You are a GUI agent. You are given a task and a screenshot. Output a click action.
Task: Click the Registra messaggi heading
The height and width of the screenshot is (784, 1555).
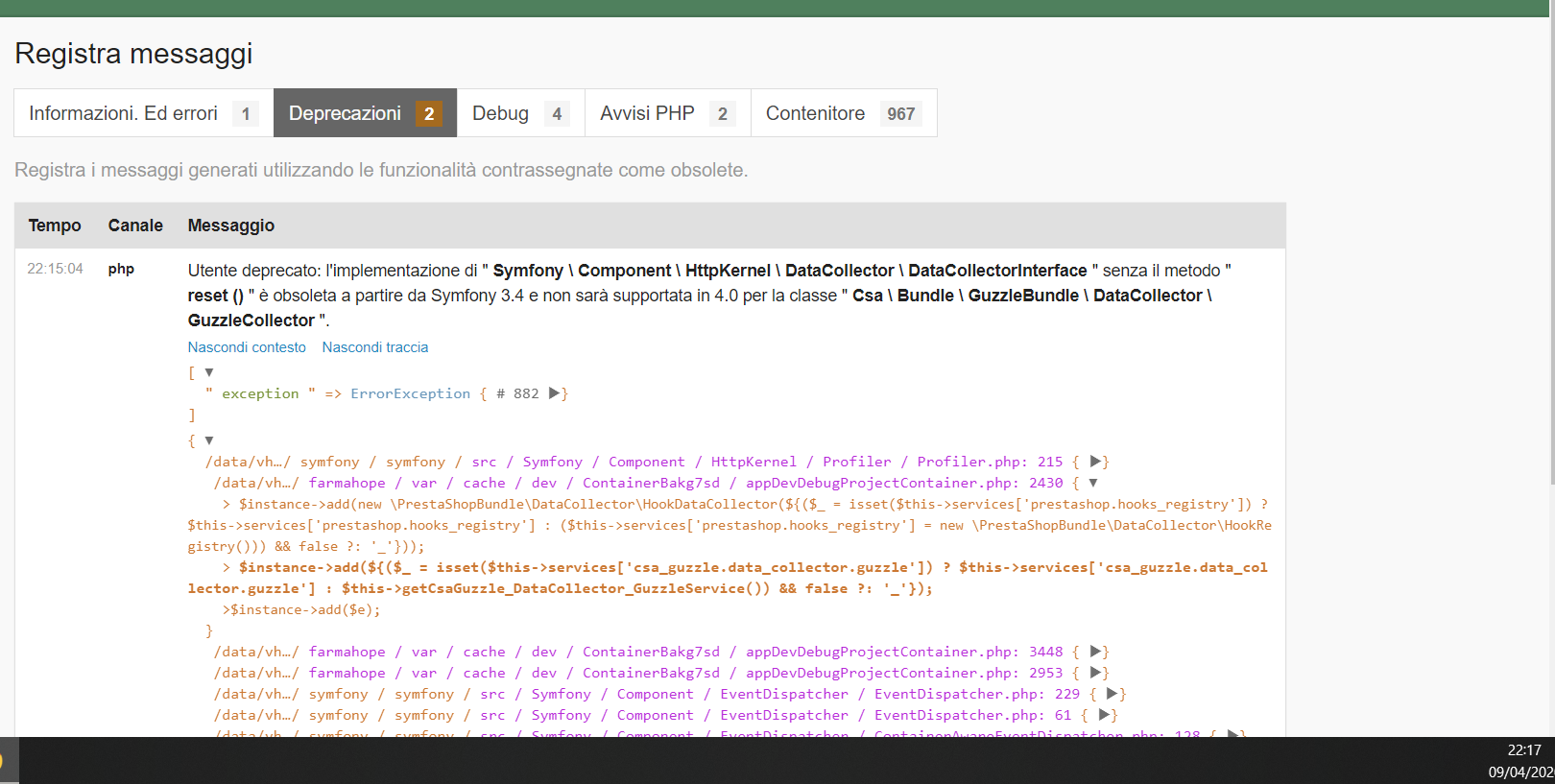pyautogui.click(x=133, y=54)
